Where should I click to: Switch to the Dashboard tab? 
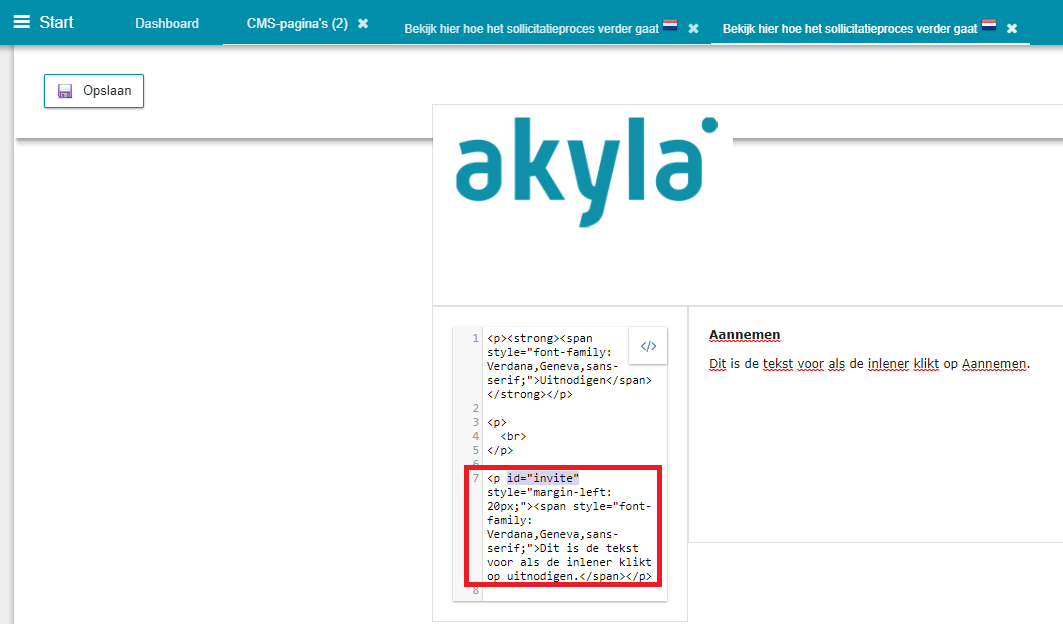pyautogui.click(x=167, y=23)
